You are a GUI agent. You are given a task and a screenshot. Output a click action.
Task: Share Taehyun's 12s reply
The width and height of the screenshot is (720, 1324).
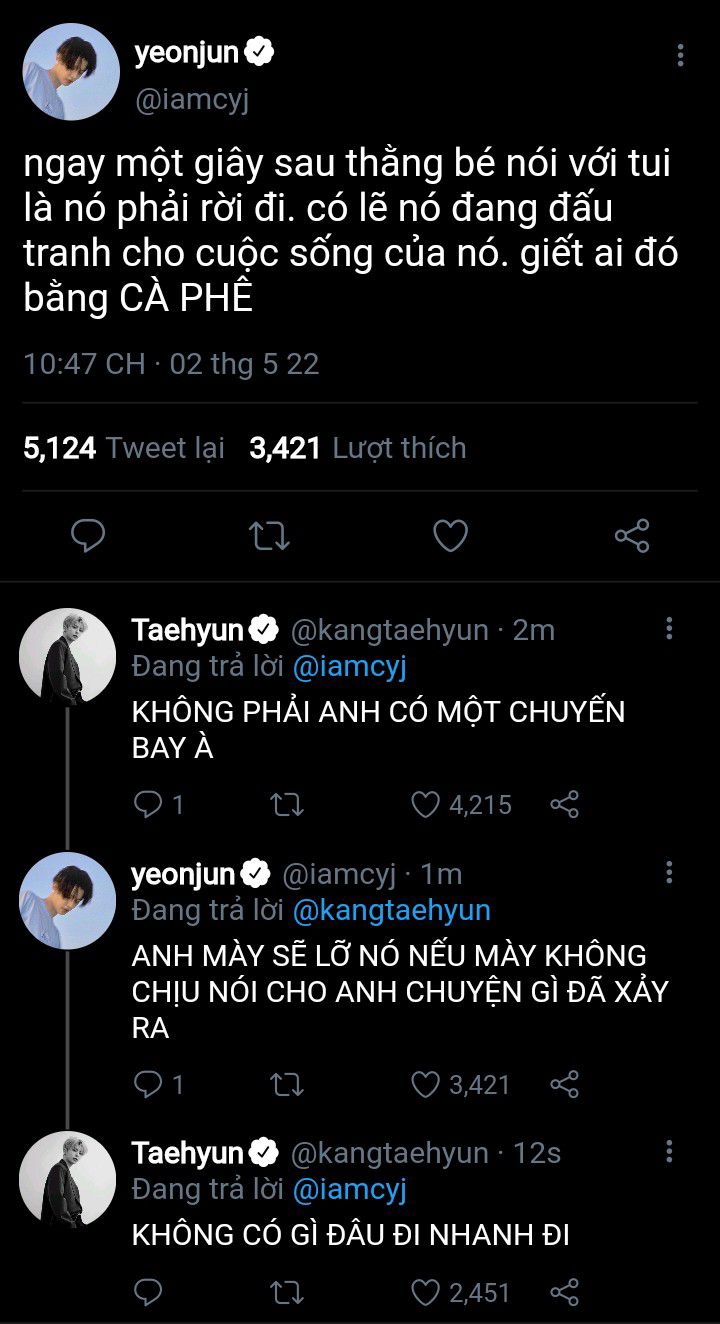coord(565,1291)
